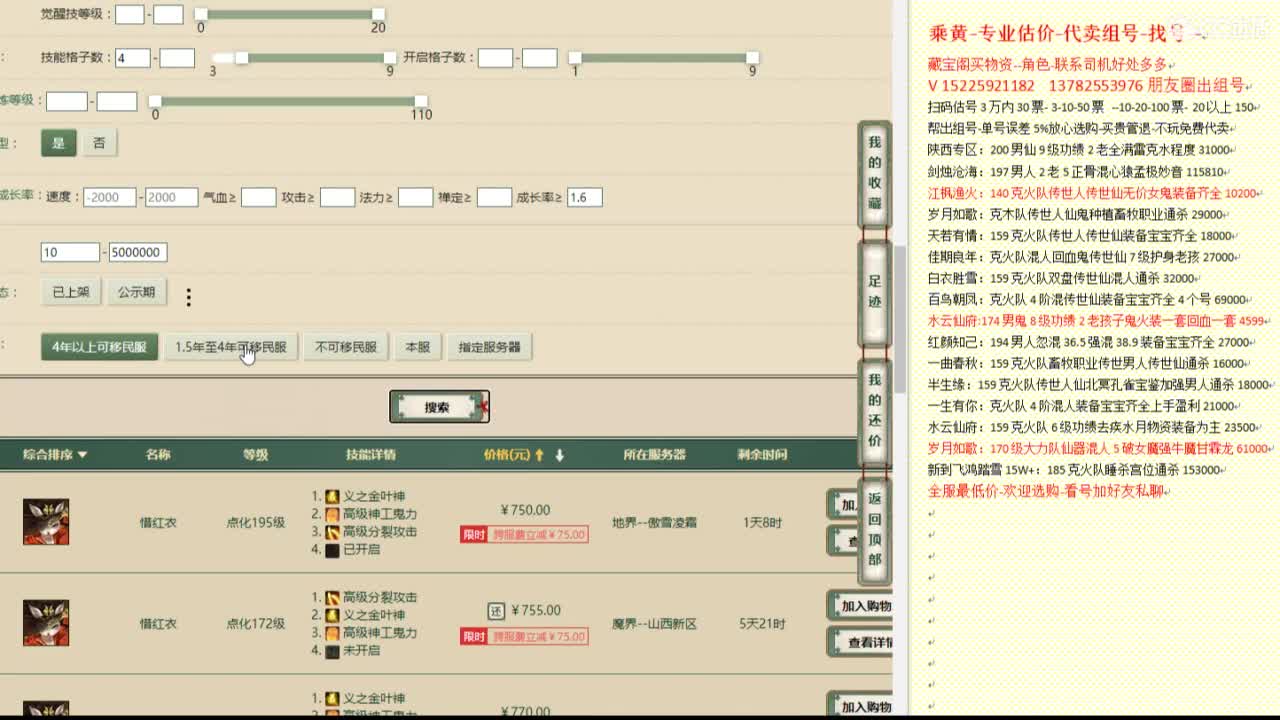Click 技能格子数 minimum field containing 4
The height and width of the screenshot is (720, 1280).
133,58
